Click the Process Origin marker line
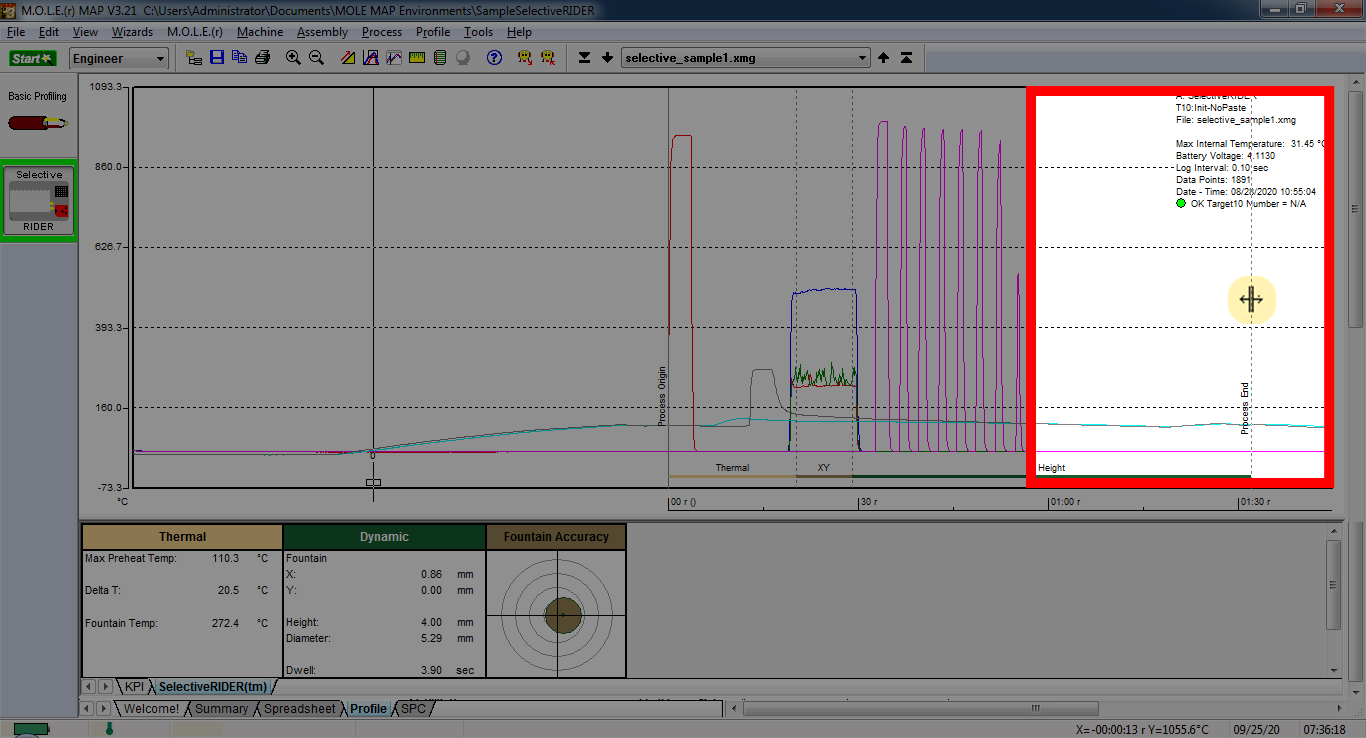1366x738 pixels. (668, 287)
